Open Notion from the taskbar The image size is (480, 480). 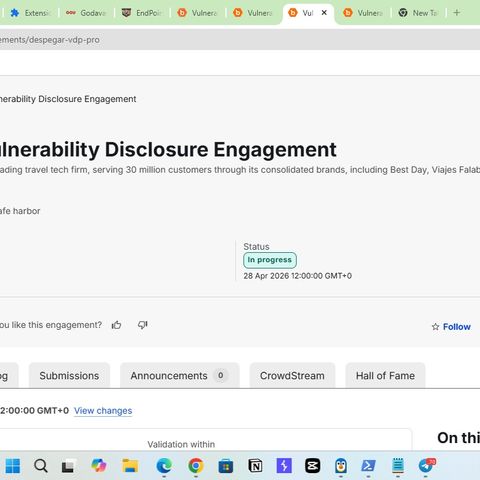click(255, 466)
